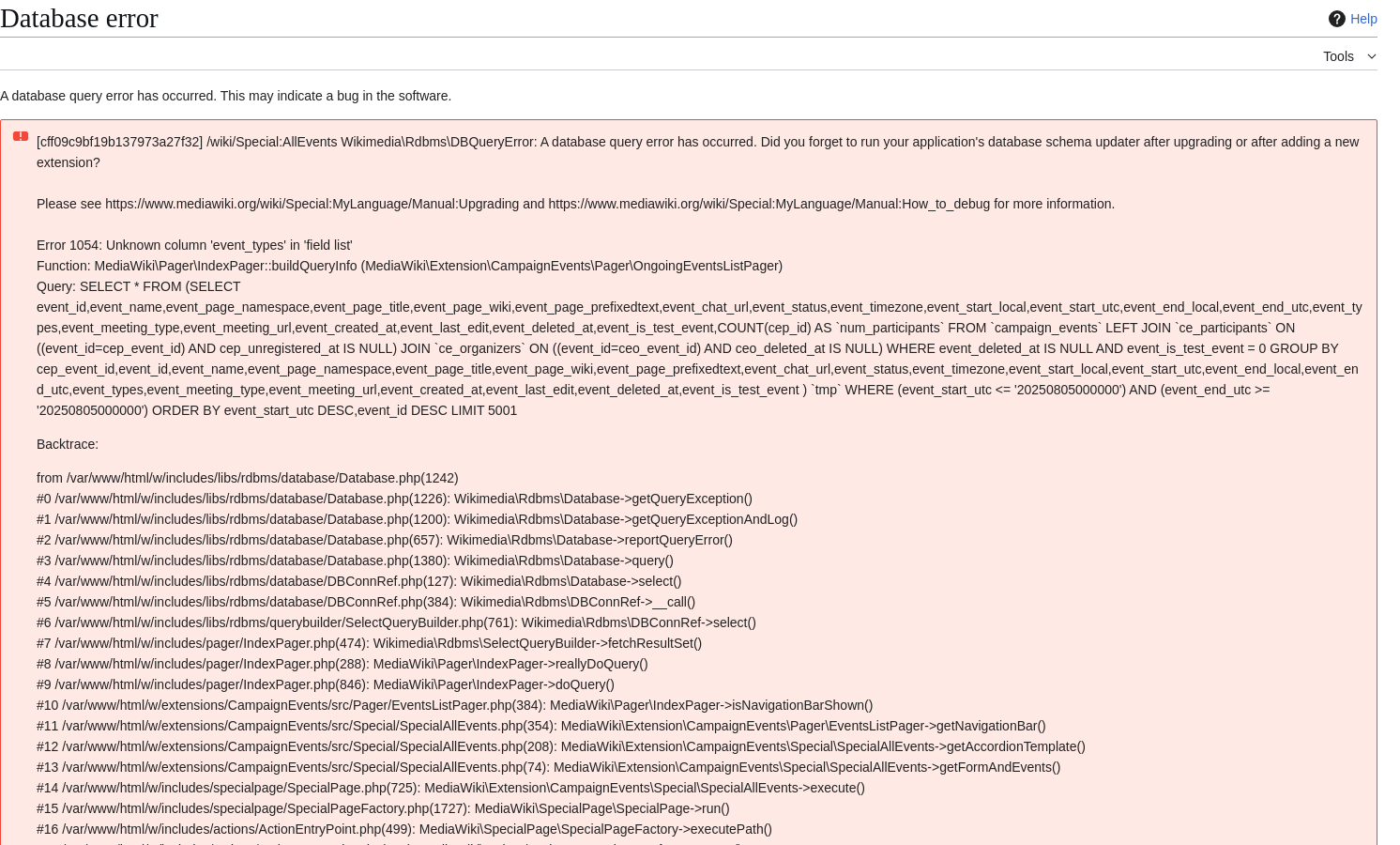Expand the Tools chevron arrow

pyautogui.click(x=1372, y=56)
